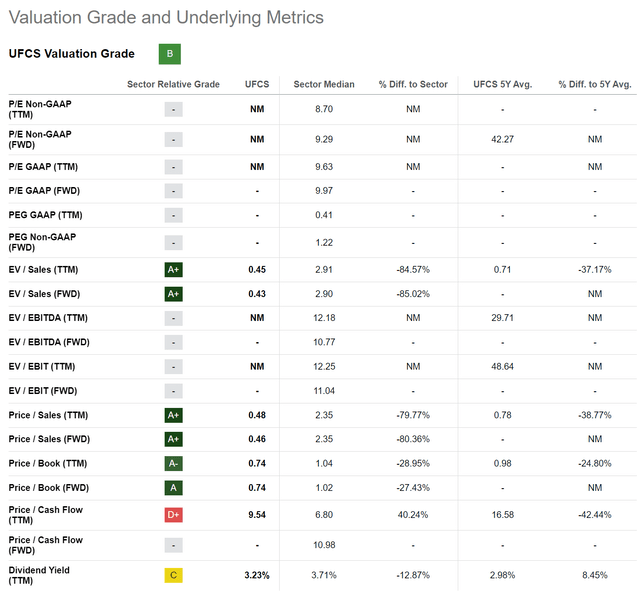Click the % Diff. to Sector column header
Screen dimensions: 640x595
tap(413, 84)
